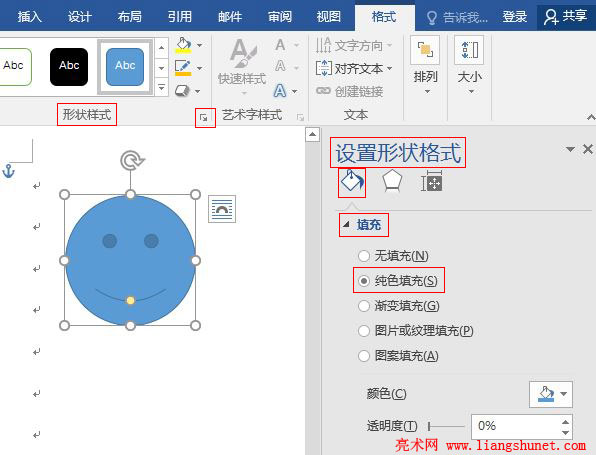
Task: Open the 对齐文本 dropdown
Action: 354,68
